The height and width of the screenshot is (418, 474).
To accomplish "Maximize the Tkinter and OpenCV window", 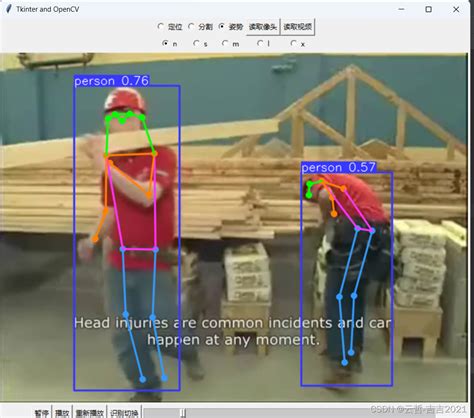I will coord(429,9).
